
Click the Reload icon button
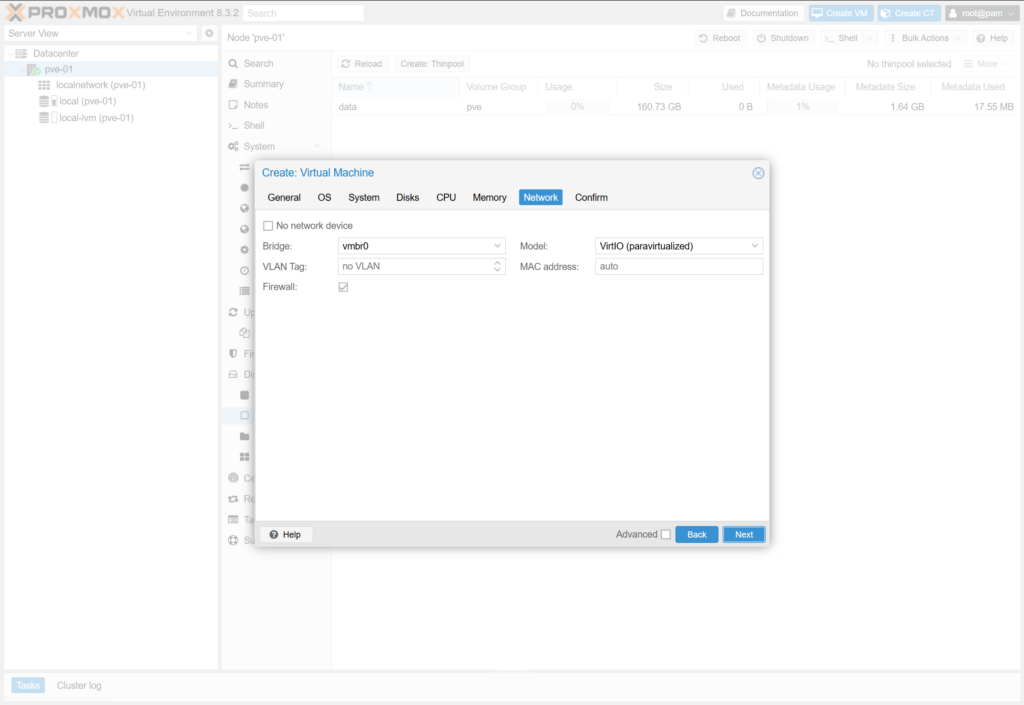pyautogui.click(x=346, y=64)
